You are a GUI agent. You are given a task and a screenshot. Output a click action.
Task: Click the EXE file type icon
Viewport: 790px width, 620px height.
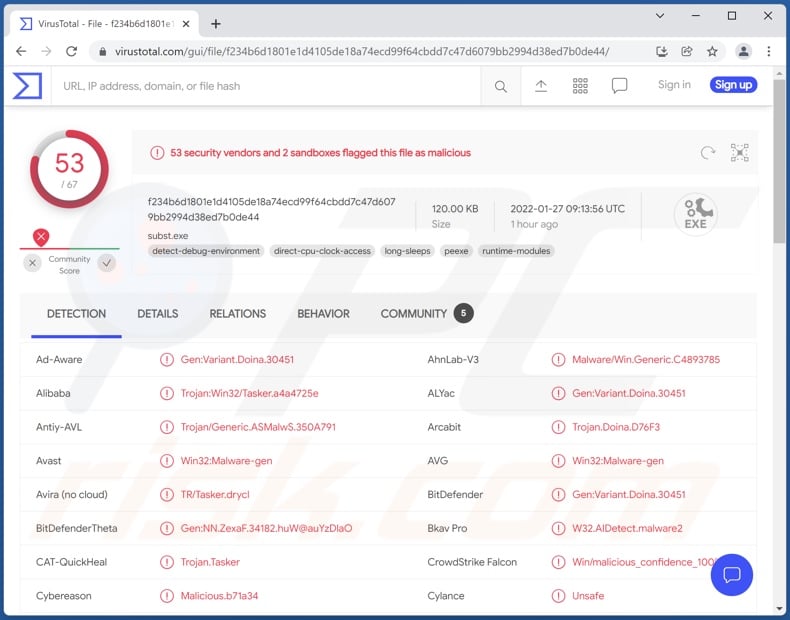click(x=696, y=215)
